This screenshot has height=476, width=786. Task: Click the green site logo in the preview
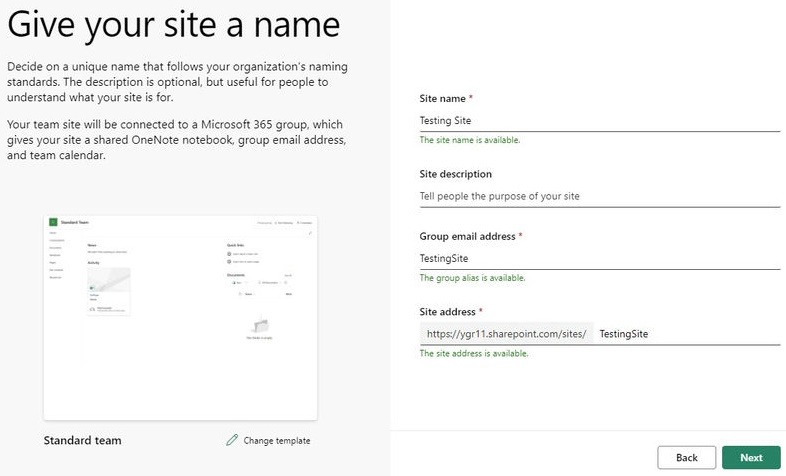pyautogui.click(x=54, y=221)
